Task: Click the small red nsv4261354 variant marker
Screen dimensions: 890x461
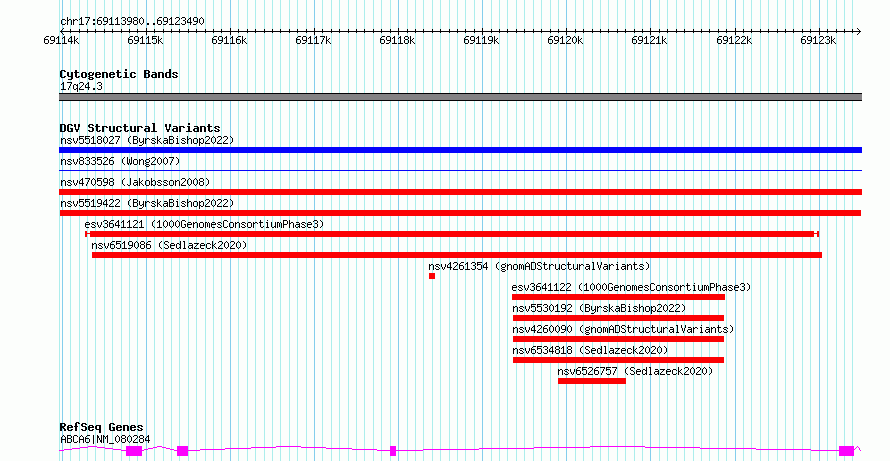Action: (432, 276)
